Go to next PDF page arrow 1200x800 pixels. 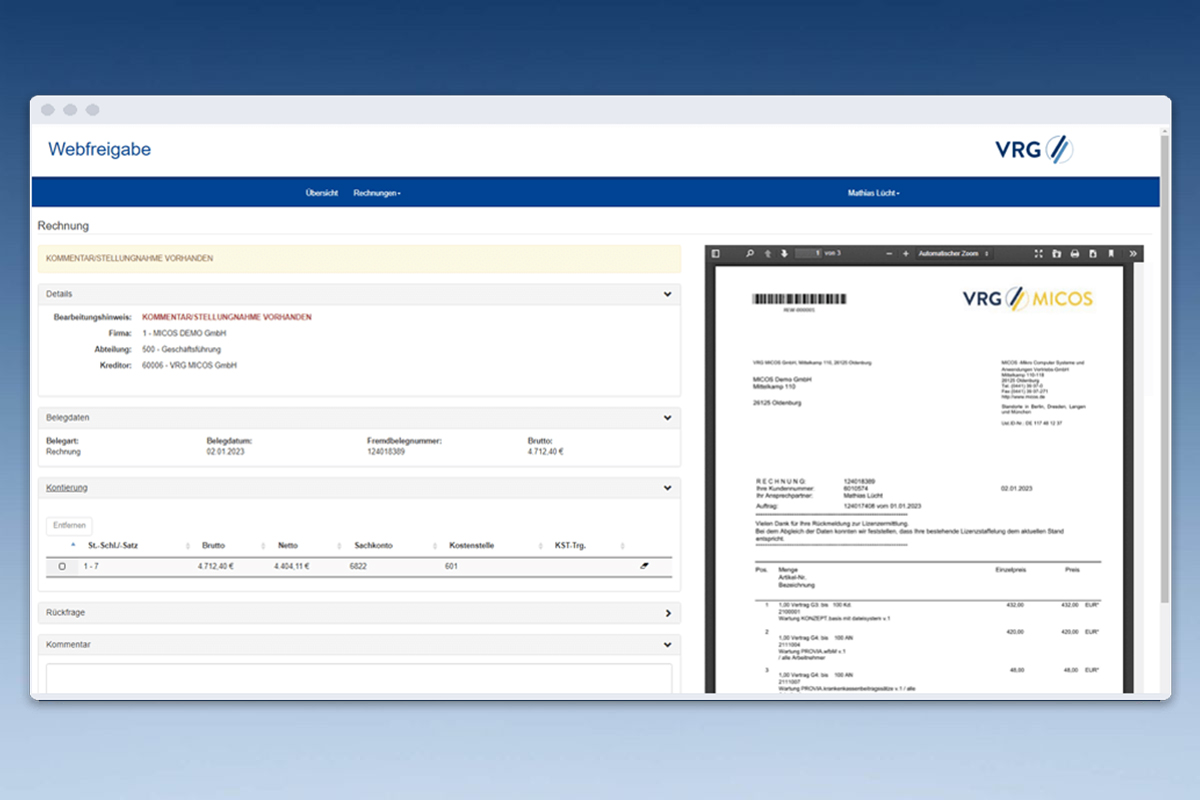(x=785, y=254)
